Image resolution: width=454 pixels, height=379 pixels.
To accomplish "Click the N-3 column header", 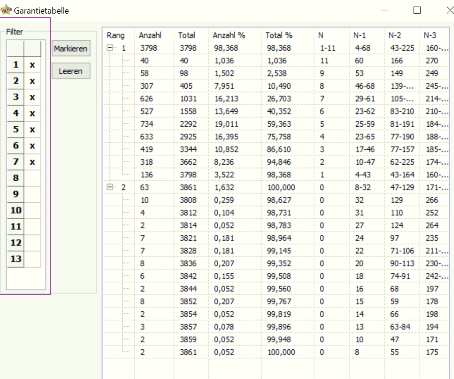I will tap(430, 35).
